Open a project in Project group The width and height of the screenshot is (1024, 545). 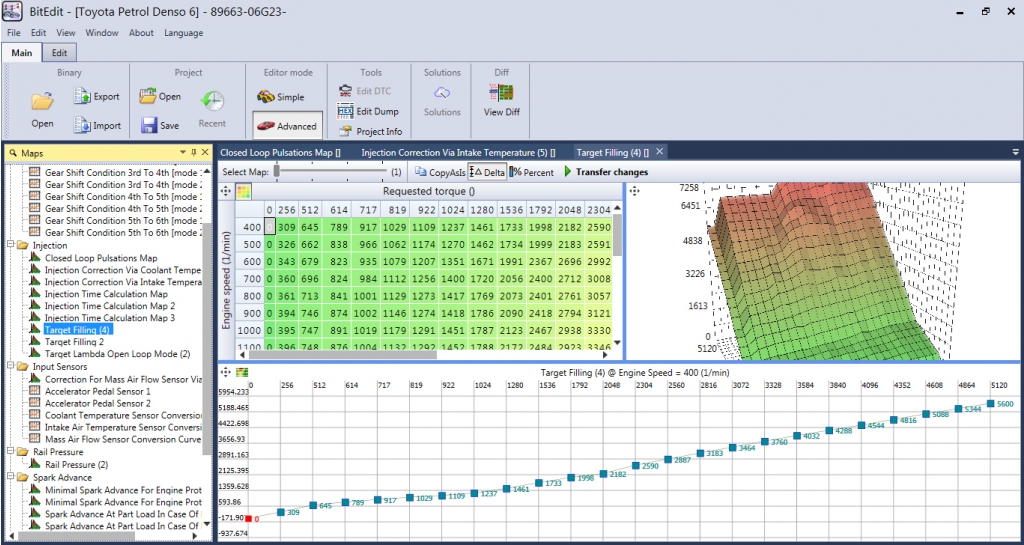tap(160, 97)
